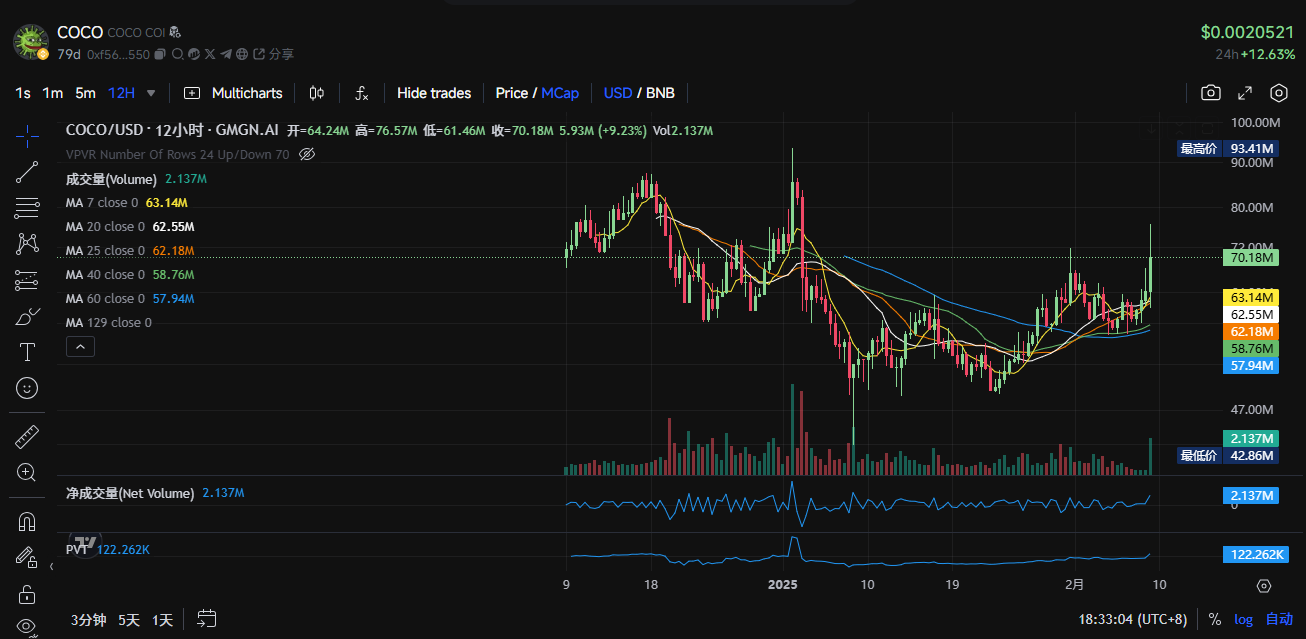This screenshot has height=639, width=1306.
Task: Open the emoji icons tool
Action: pos(27,388)
